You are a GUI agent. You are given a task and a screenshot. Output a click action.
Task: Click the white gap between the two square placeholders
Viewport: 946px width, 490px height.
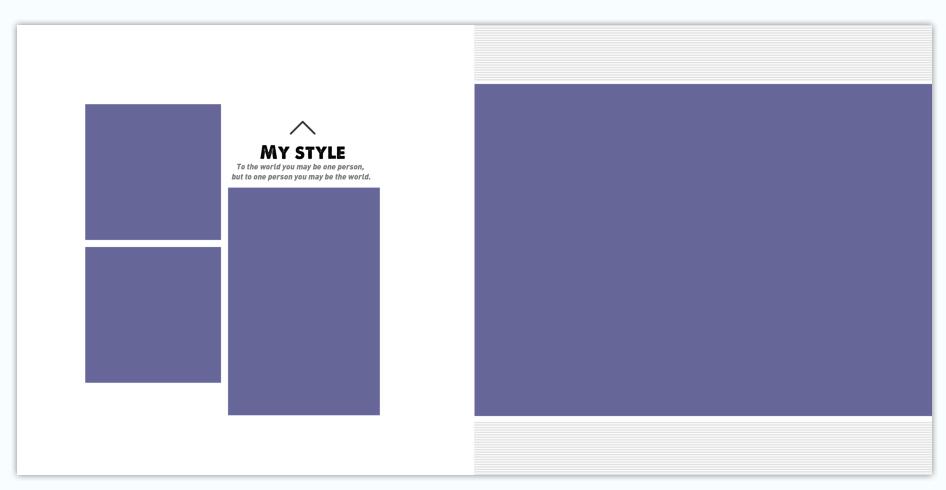153,244
